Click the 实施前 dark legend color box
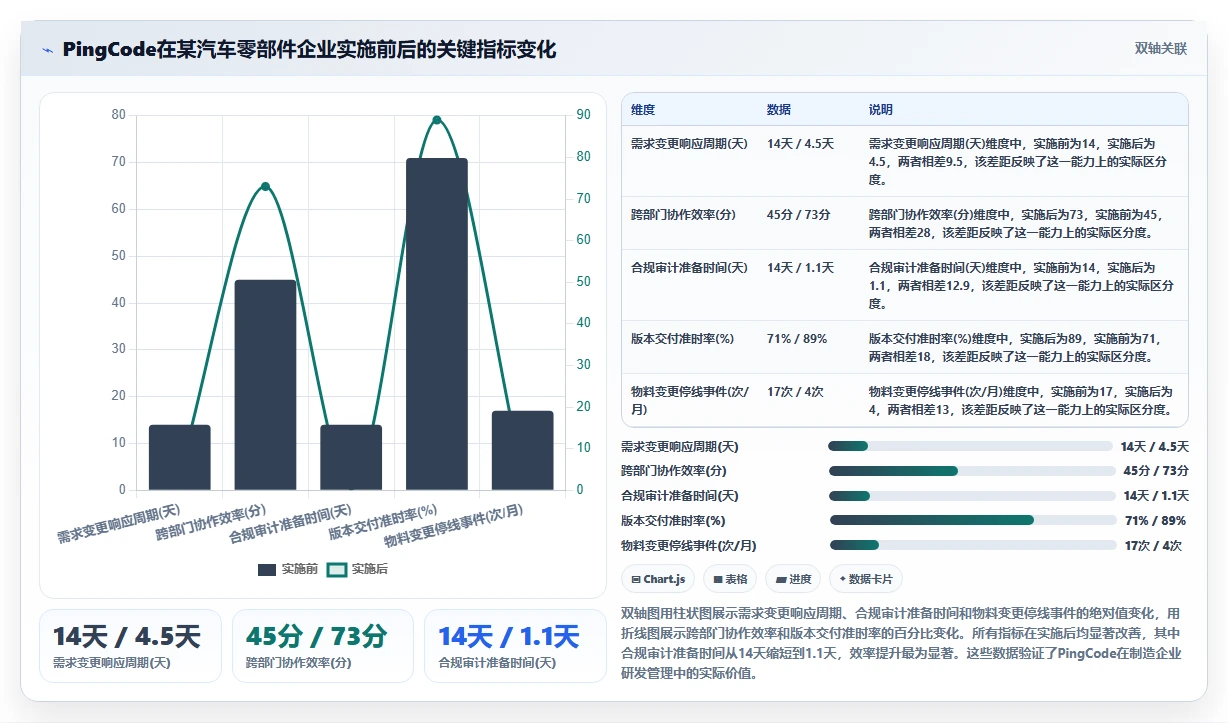1228x723 pixels. [x=267, y=570]
